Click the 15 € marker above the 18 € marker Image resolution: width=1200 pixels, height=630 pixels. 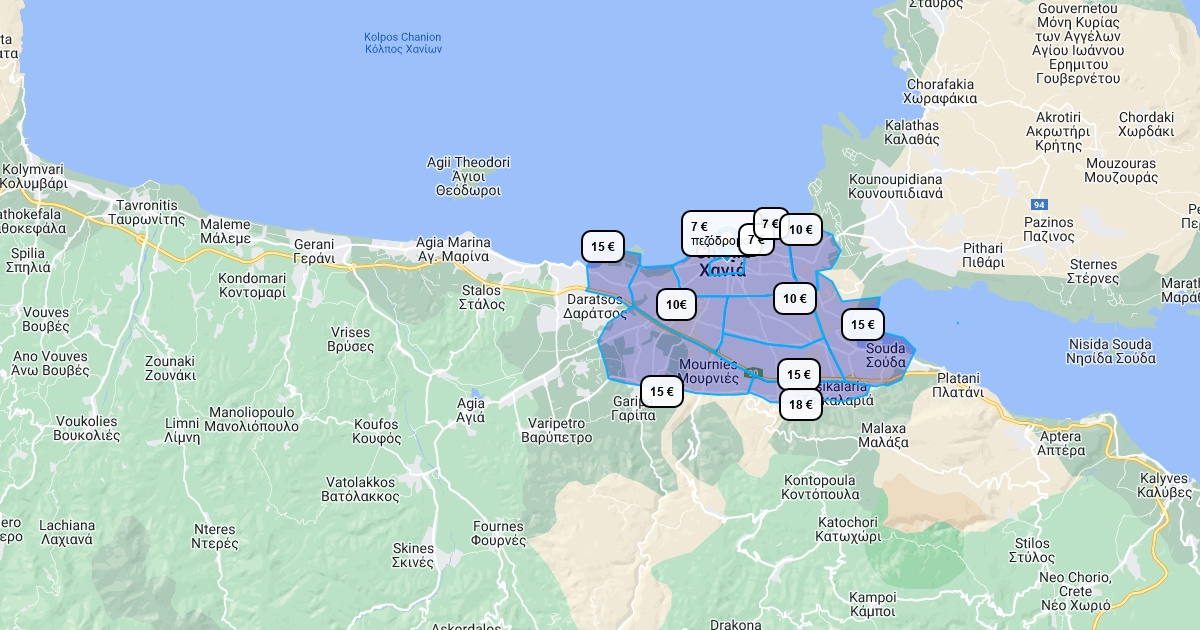pos(798,375)
